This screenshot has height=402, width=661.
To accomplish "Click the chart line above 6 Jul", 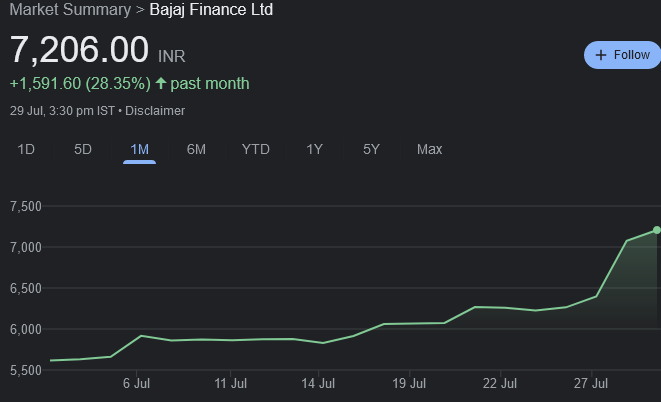I will [x=144, y=336].
